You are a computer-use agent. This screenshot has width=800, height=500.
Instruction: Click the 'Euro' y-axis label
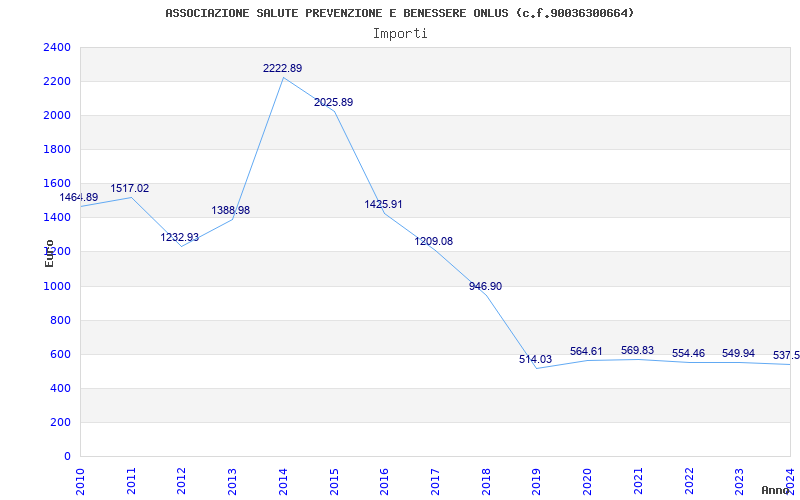49,253
